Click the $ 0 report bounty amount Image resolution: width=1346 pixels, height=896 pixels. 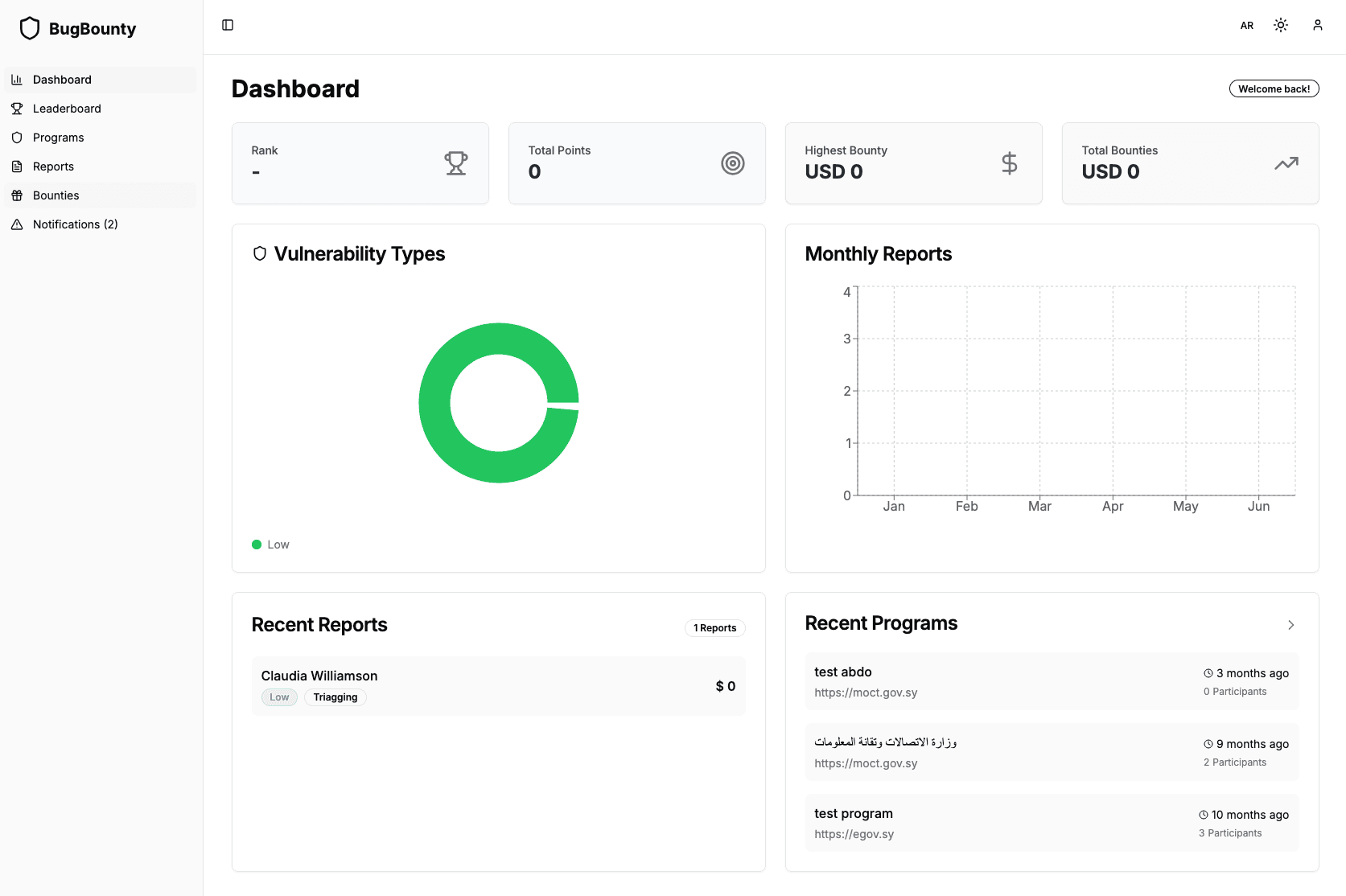click(726, 686)
